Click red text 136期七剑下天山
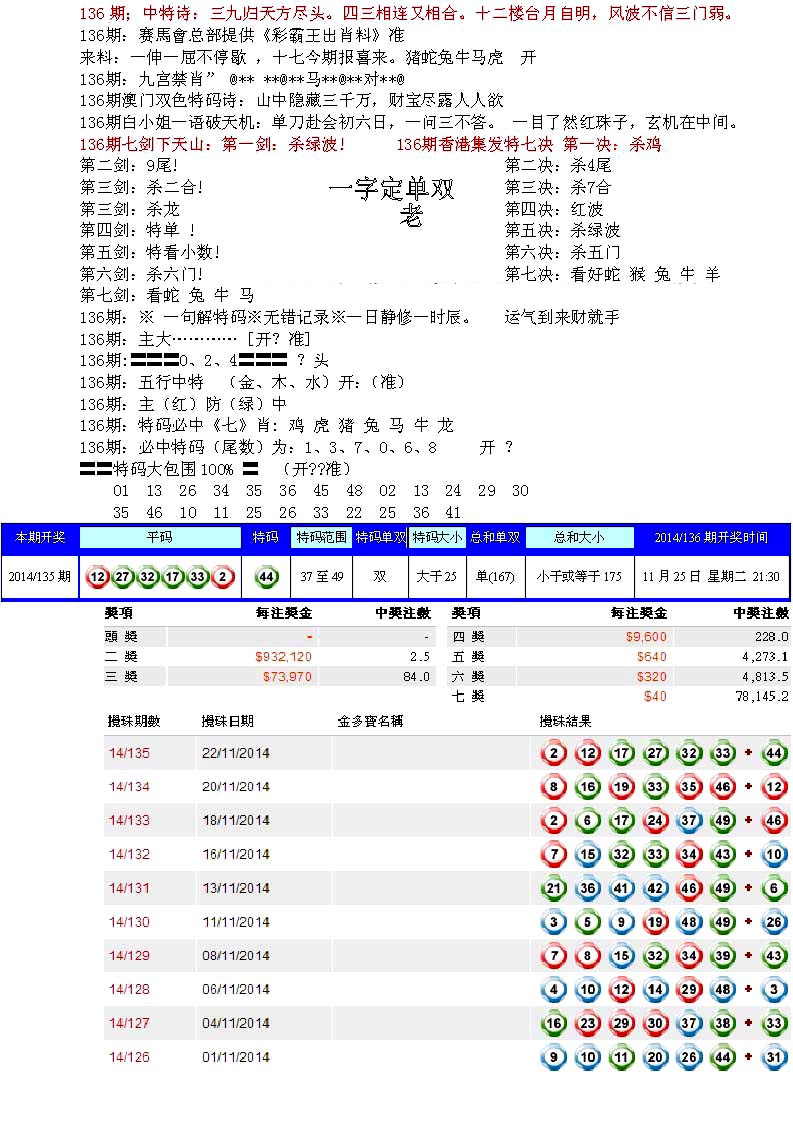The image size is (793, 1122). 145,145
